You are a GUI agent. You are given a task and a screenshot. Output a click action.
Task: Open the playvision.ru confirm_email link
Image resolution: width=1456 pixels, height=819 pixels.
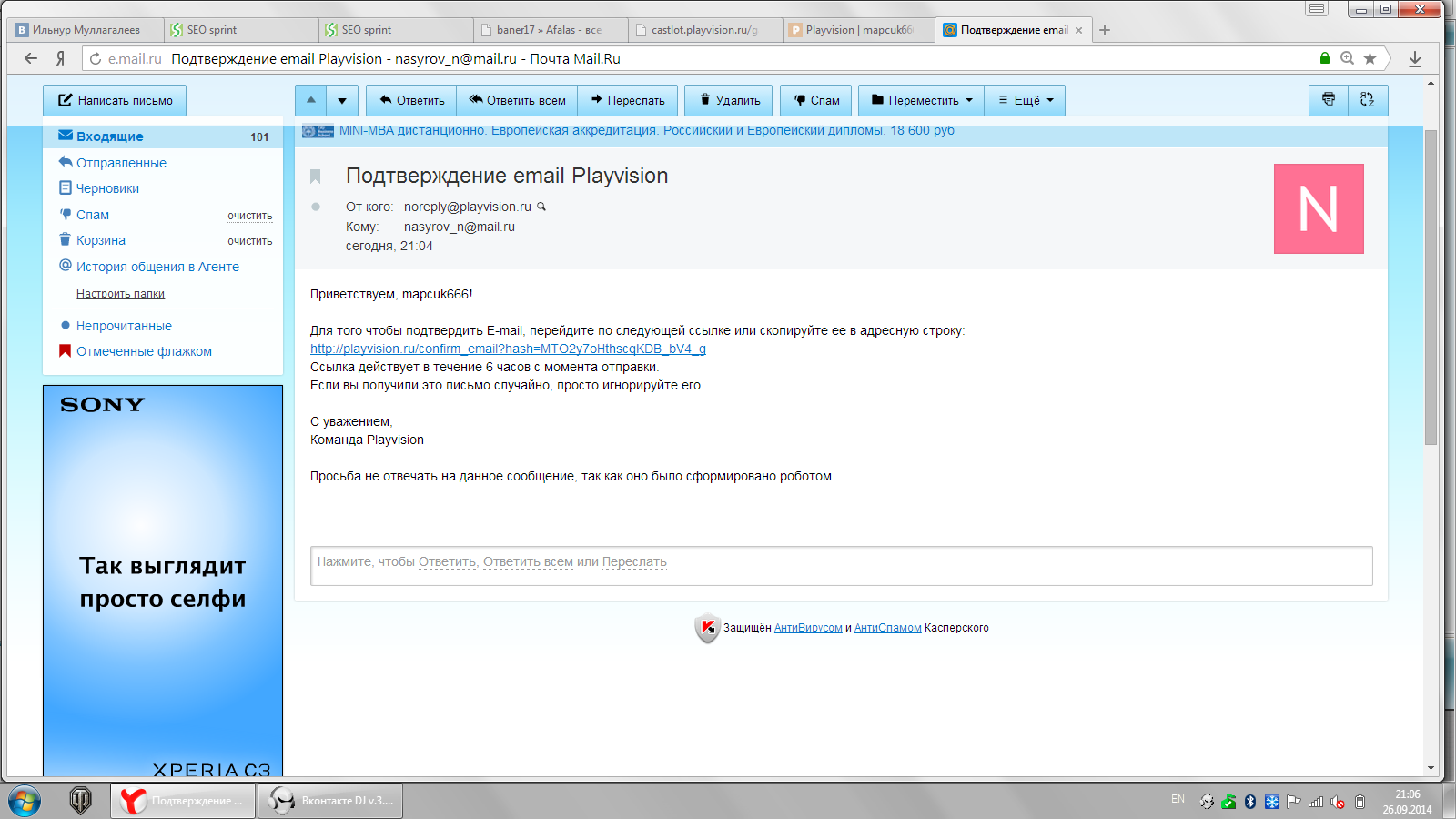coord(508,349)
